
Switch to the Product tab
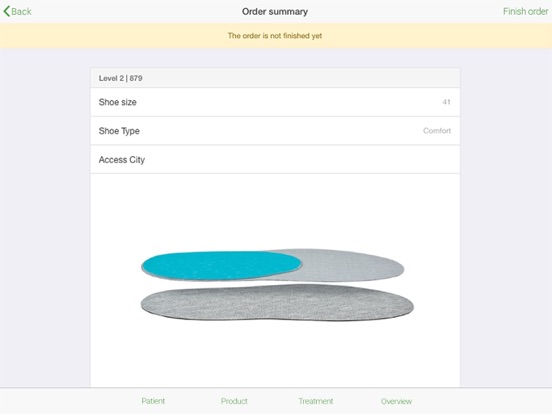tap(234, 401)
